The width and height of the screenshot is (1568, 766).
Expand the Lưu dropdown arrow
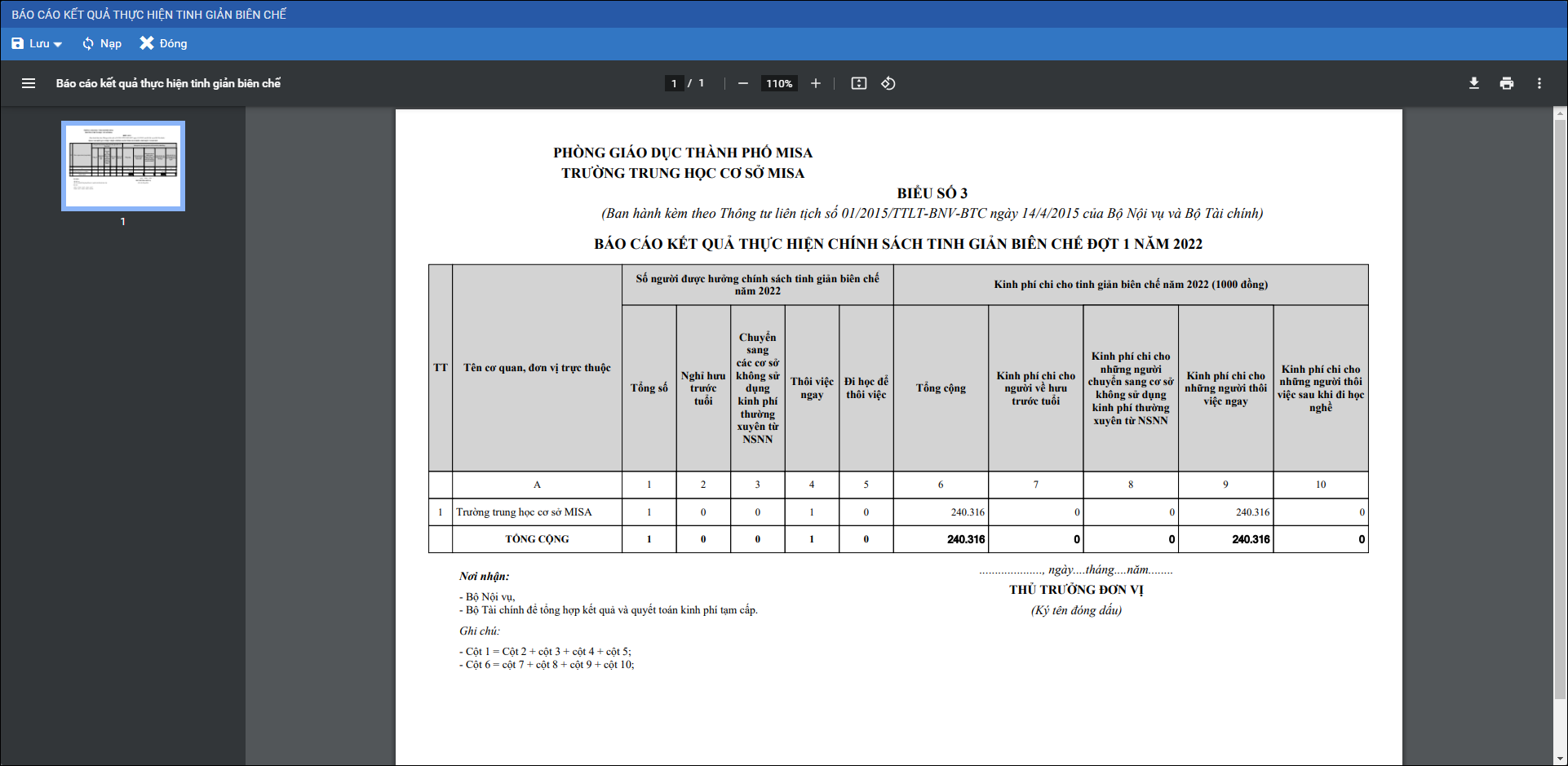coord(58,45)
